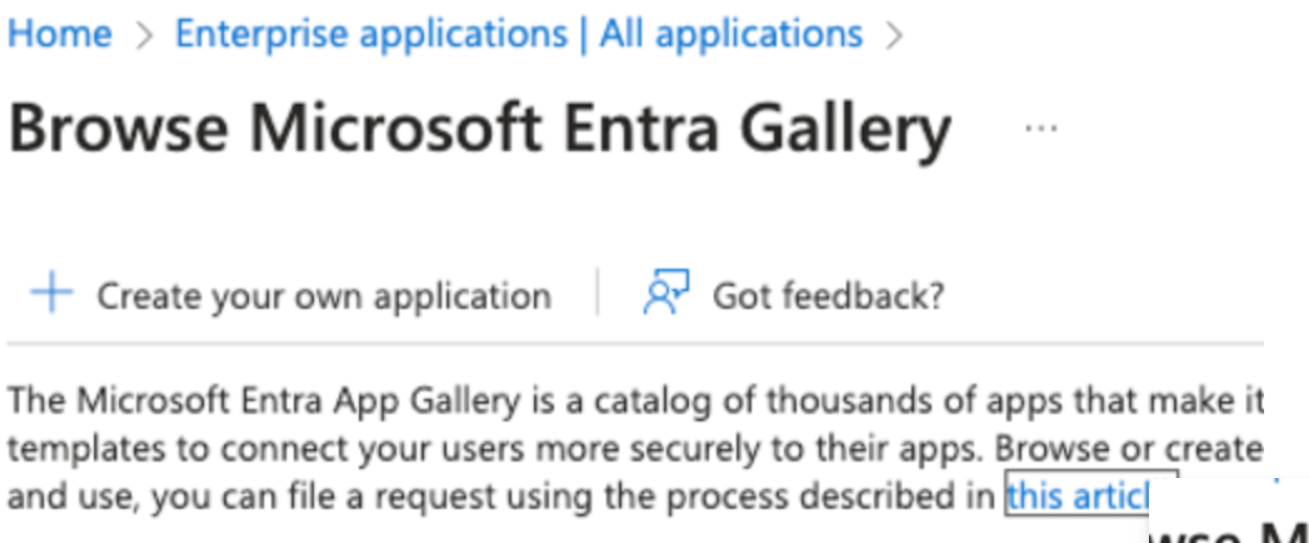Click the divider line beneath the command bar

point(635,343)
